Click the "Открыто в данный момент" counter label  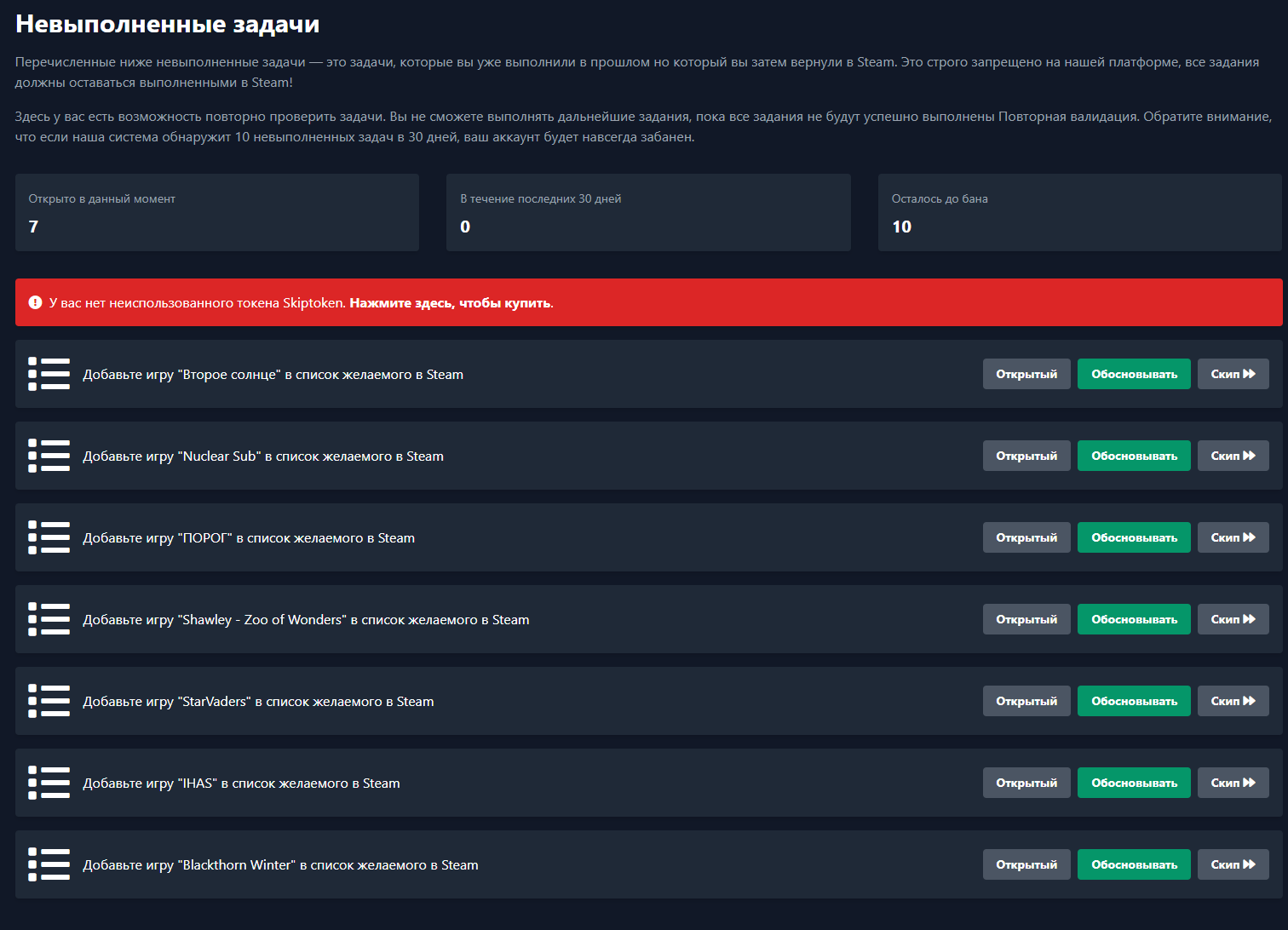pos(102,198)
